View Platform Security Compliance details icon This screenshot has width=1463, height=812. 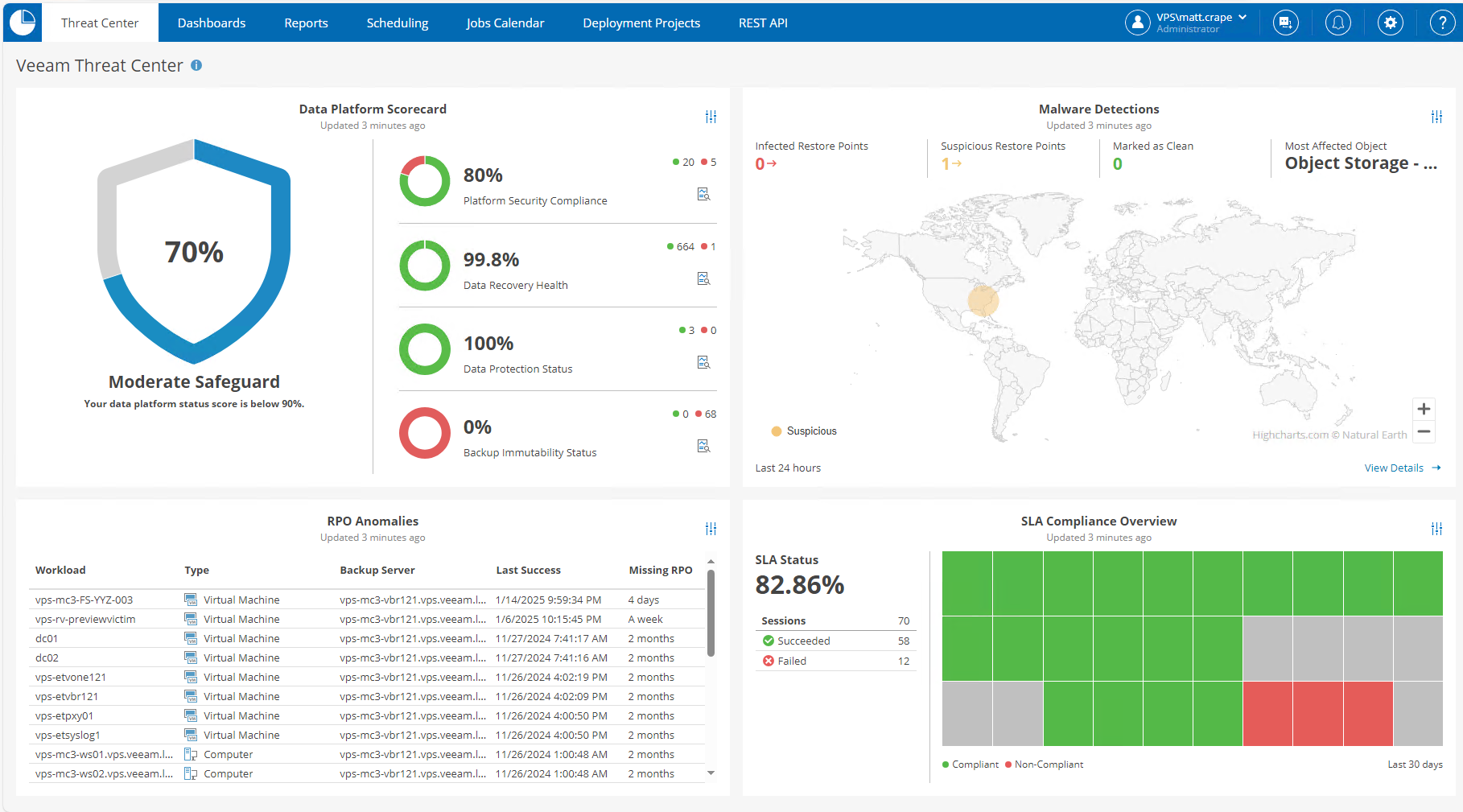(703, 194)
